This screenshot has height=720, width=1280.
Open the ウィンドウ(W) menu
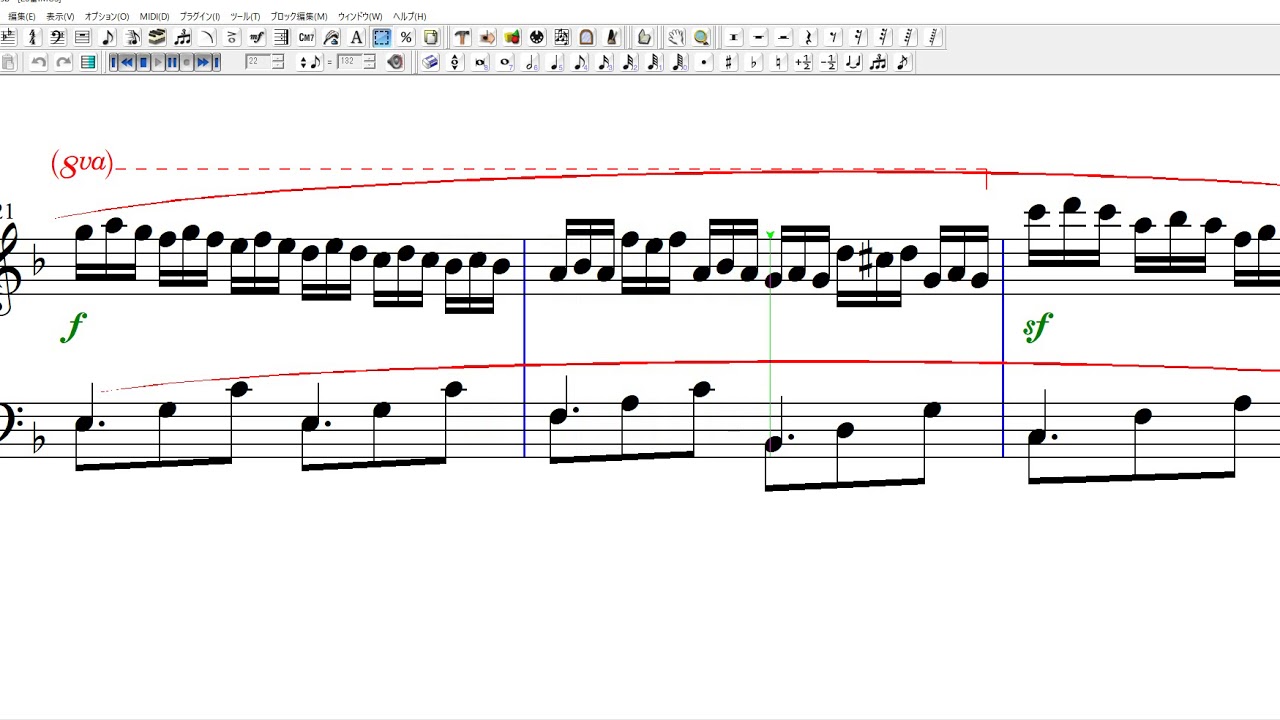tap(360, 17)
